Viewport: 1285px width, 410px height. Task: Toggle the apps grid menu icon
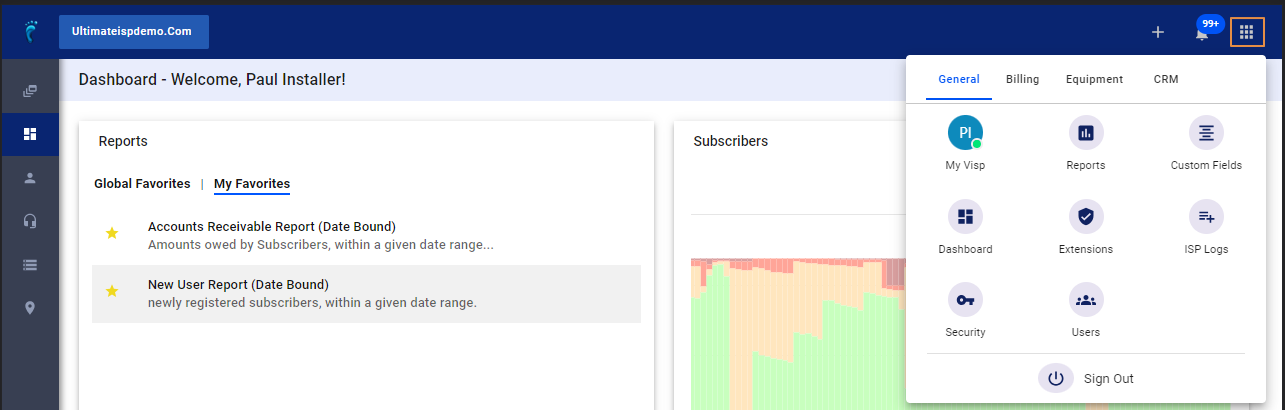tap(1246, 32)
